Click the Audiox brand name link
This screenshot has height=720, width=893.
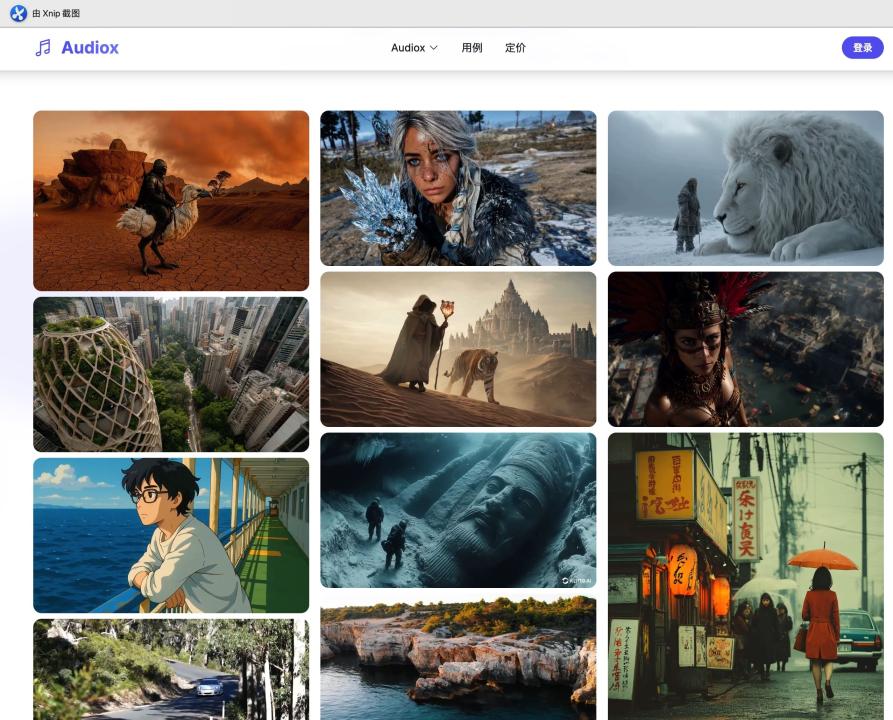(90, 48)
